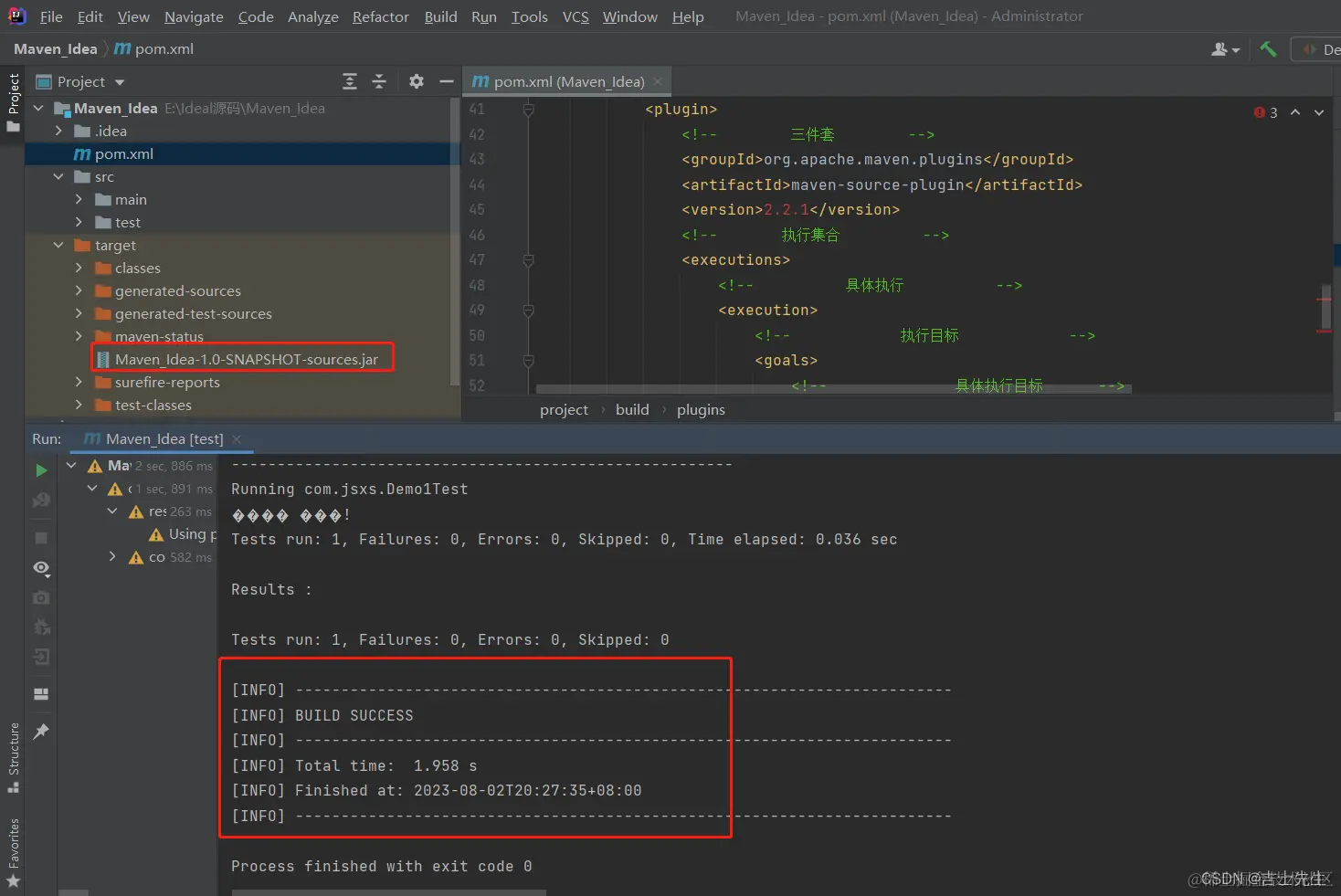Open the Tools menu
This screenshot has height=896, width=1341.
529,16
